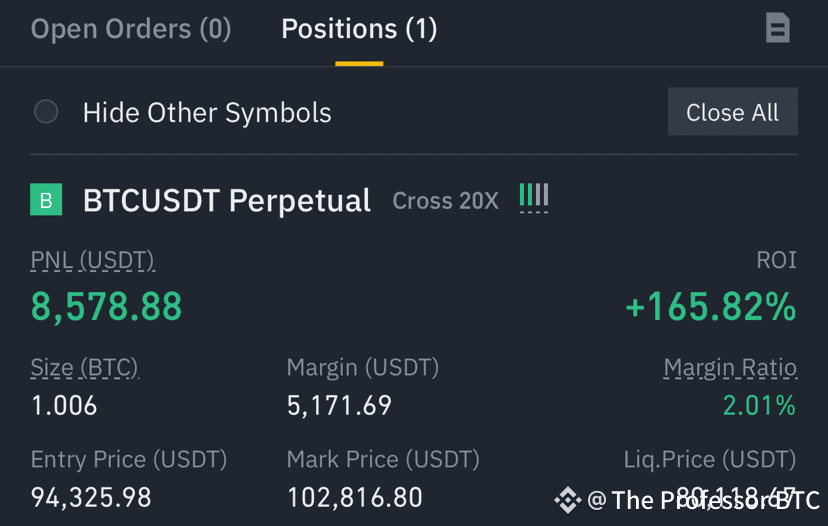Click the Close All button

point(732,112)
